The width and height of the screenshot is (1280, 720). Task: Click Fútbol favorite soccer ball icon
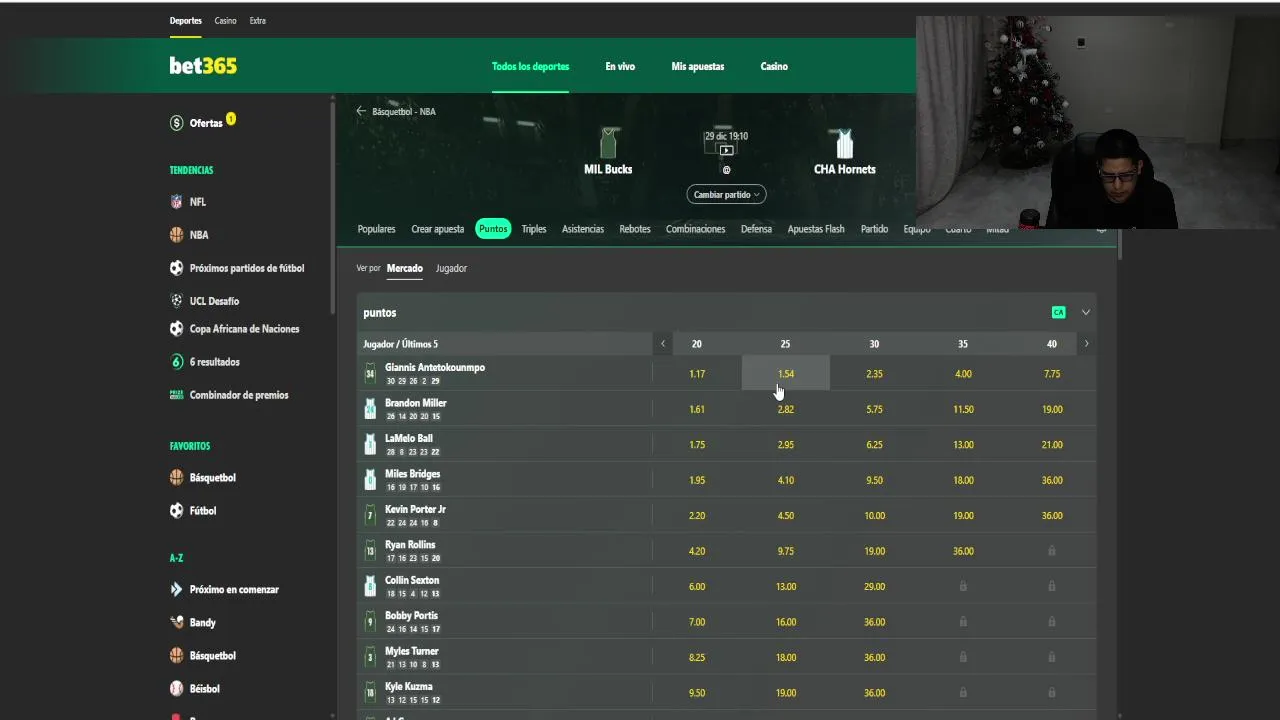[x=177, y=511]
